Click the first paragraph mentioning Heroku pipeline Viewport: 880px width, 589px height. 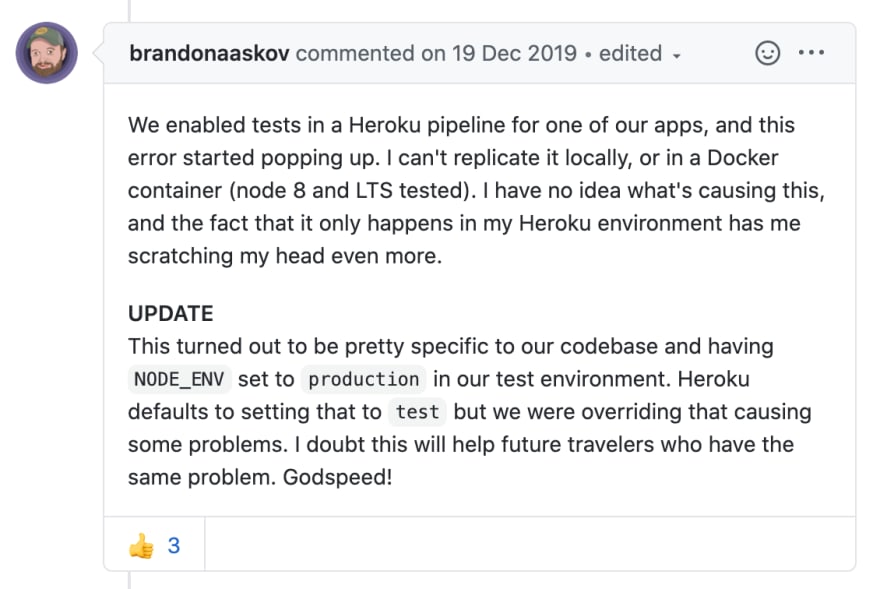point(476,190)
